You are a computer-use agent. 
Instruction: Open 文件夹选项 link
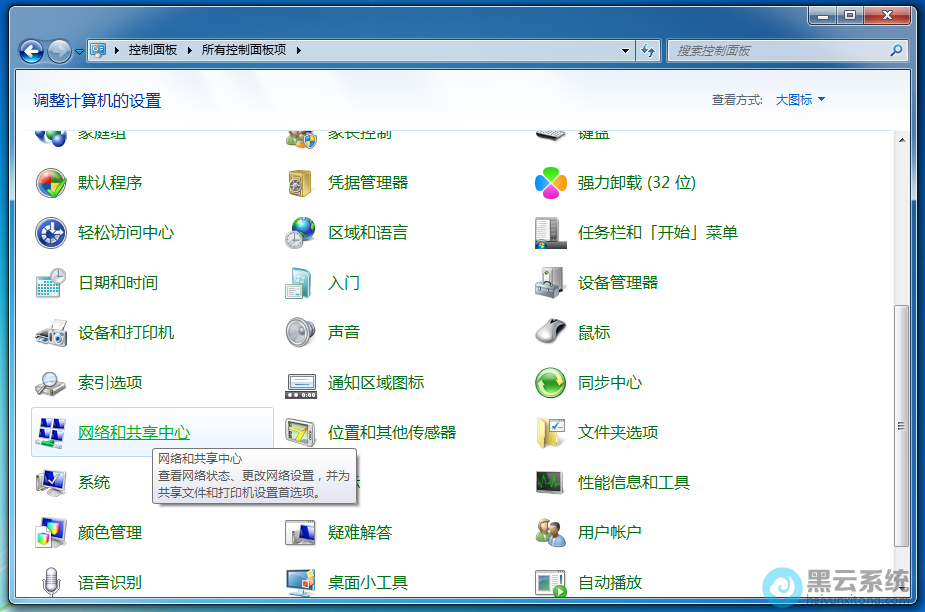(617, 433)
